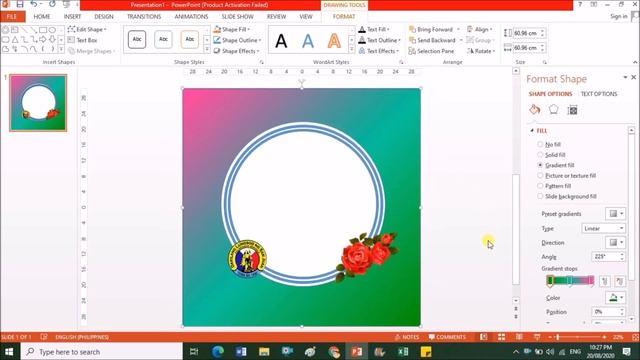This screenshot has height=360, width=640.
Task: Click shape width input field
Action: click(x=526, y=48)
